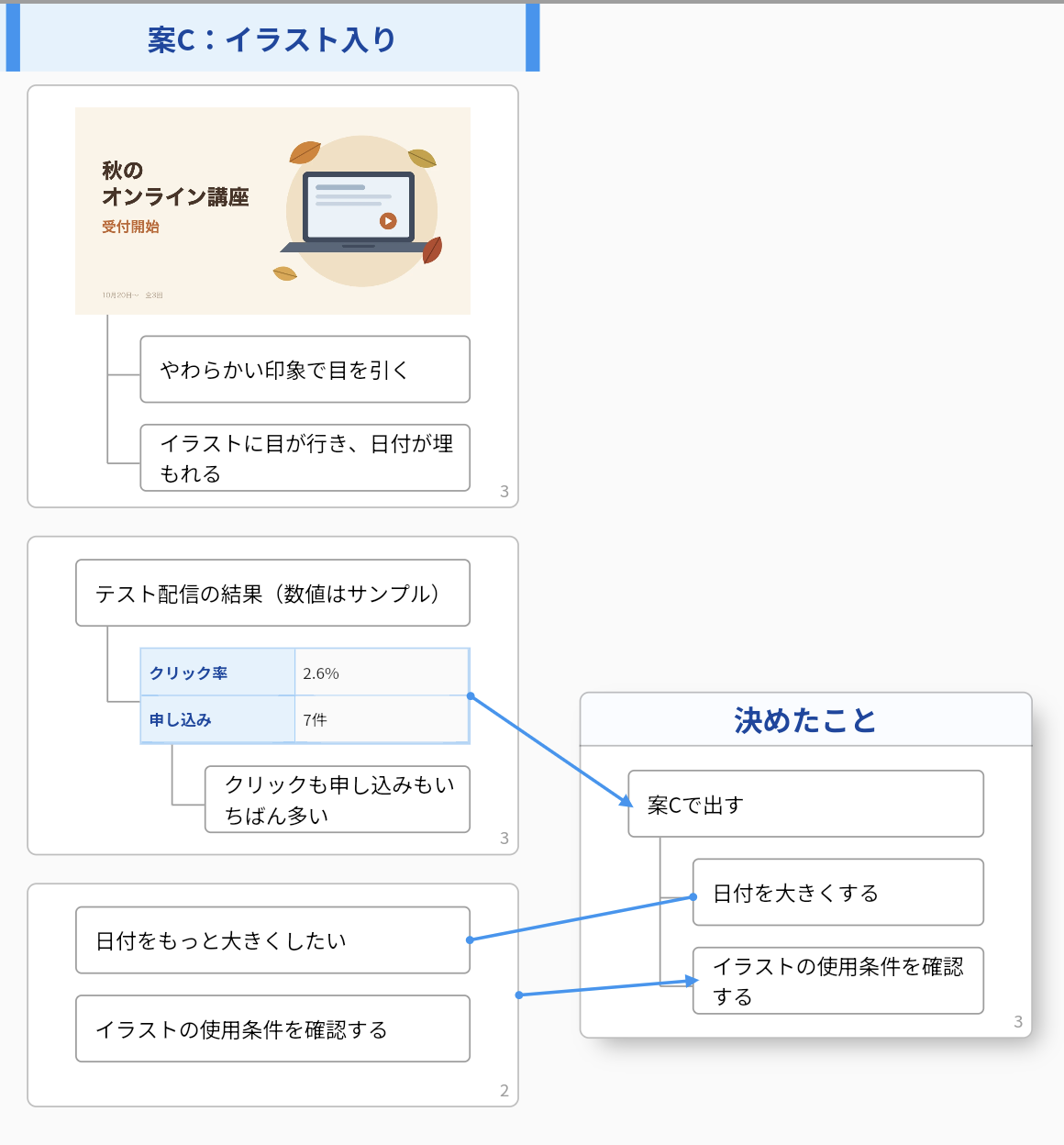The width and height of the screenshot is (1064, 1145).
Task: Select the node テスト配信の結果（数値はサンプル）
Action: click(x=272, y=594)
